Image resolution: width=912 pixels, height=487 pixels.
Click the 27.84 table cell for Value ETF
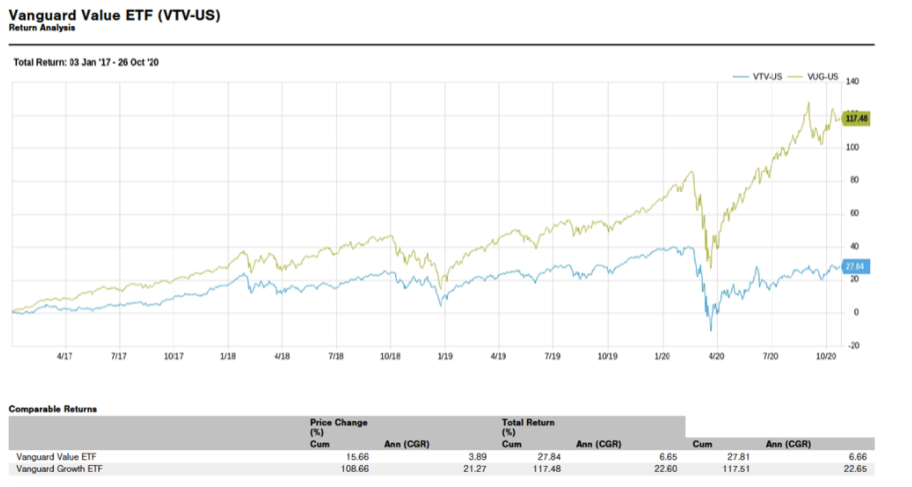coord(548,457)
